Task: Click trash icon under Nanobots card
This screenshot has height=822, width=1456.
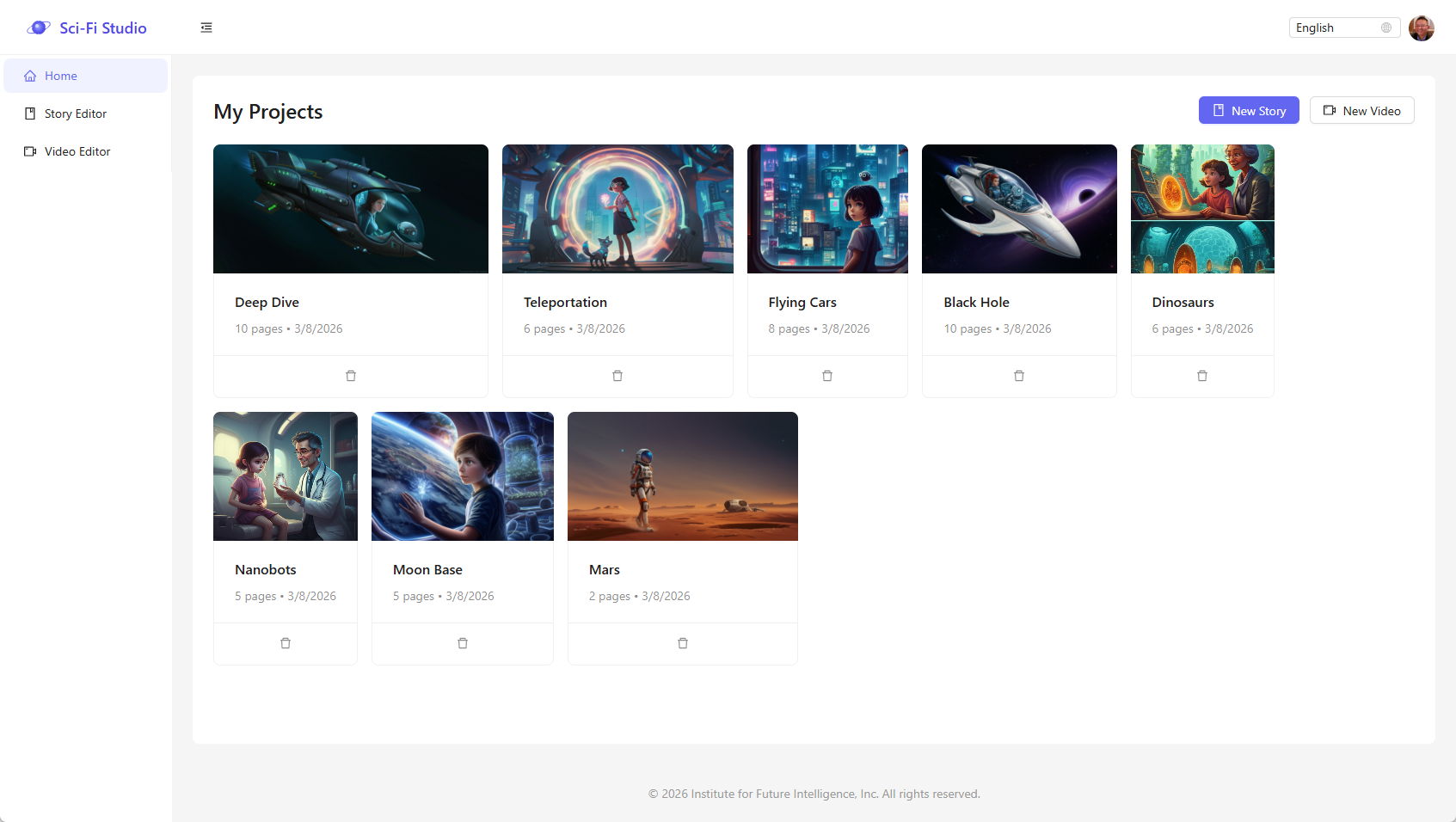Action: [x=286, y=643]
